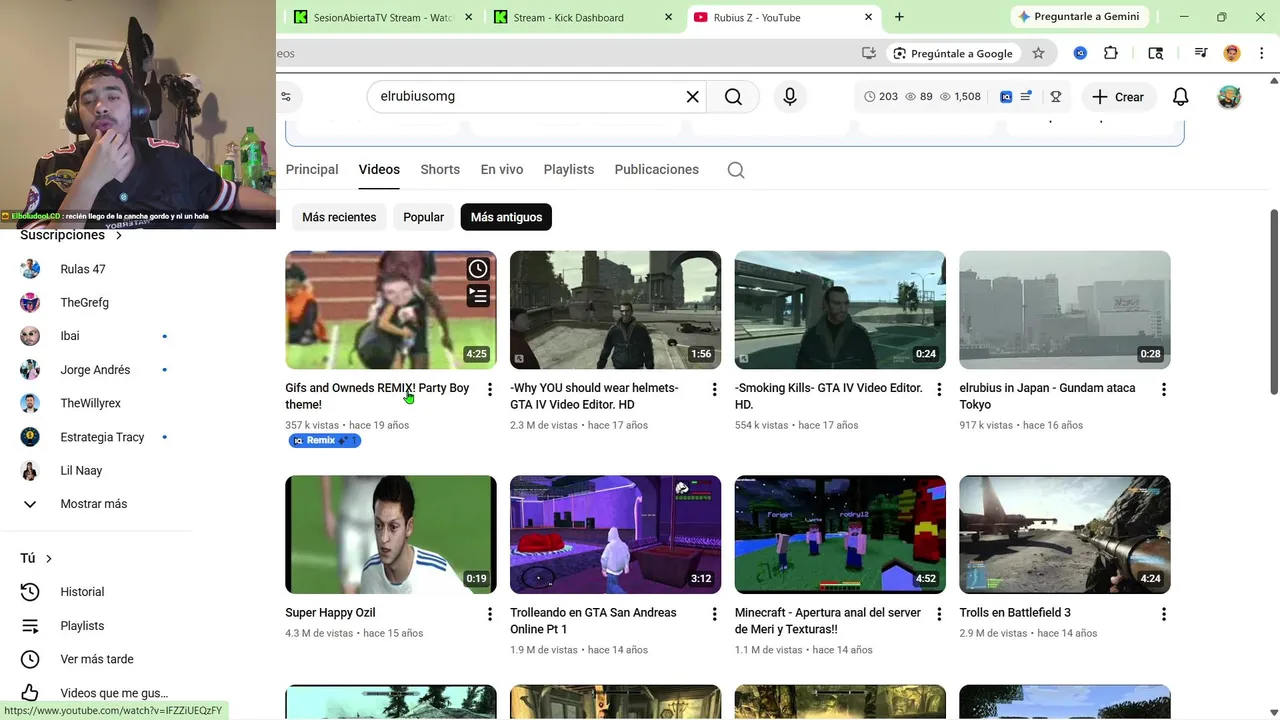Click the vidIQ logo in YouTube header
Screen dimensions: 1280x720
click(1006, 97)
